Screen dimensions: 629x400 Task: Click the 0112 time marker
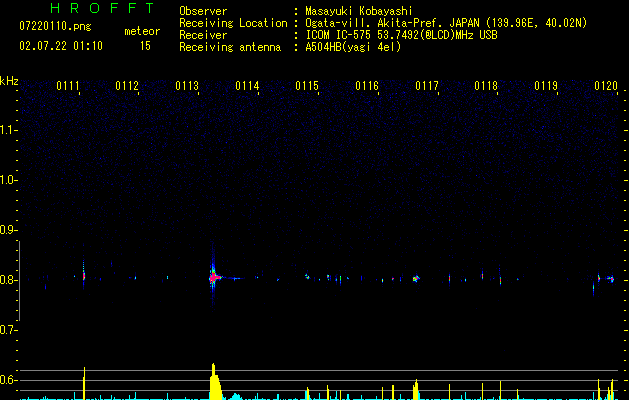(127, 85)
